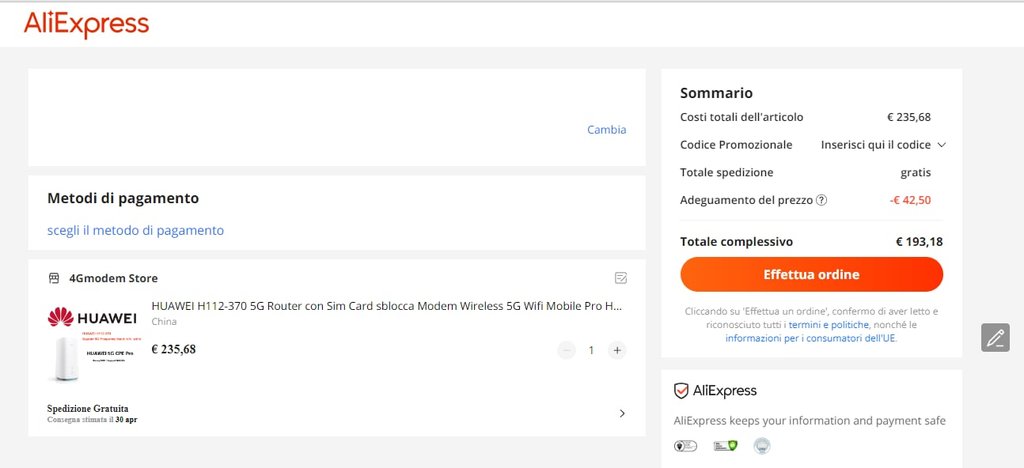Screen dimensions: 1024x468
Task: Click the Huawei router product thumbnail
Action: click(92, 343)
